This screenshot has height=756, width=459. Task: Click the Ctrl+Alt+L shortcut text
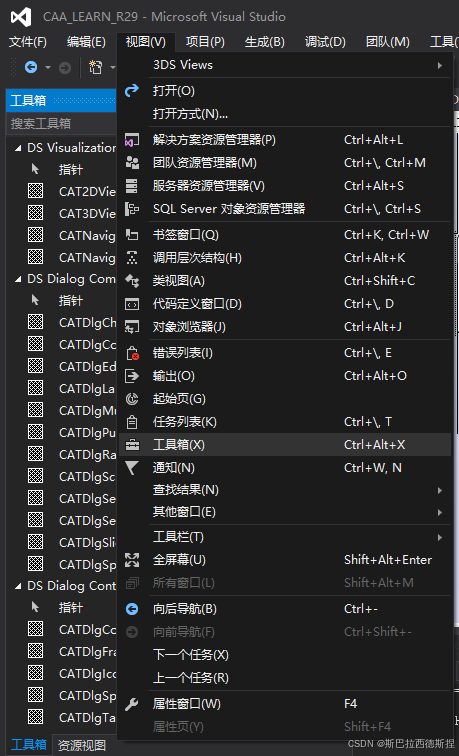click(374, 140)
